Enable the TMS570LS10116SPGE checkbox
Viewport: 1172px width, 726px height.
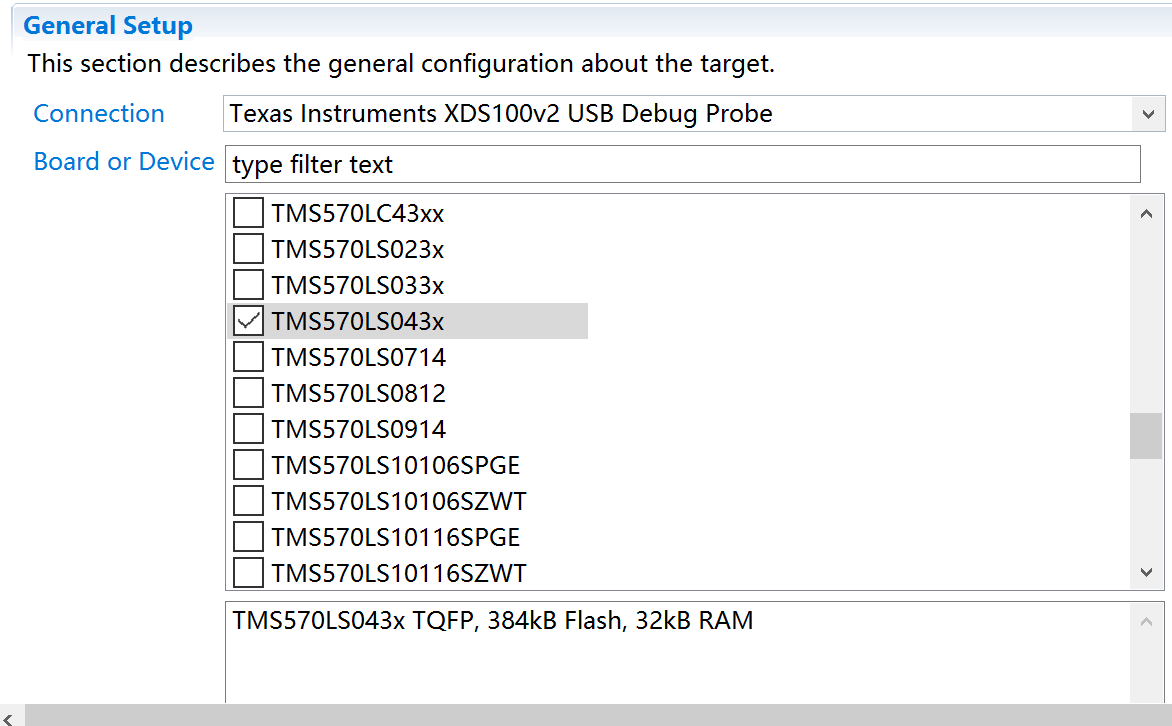coord(248,537)
